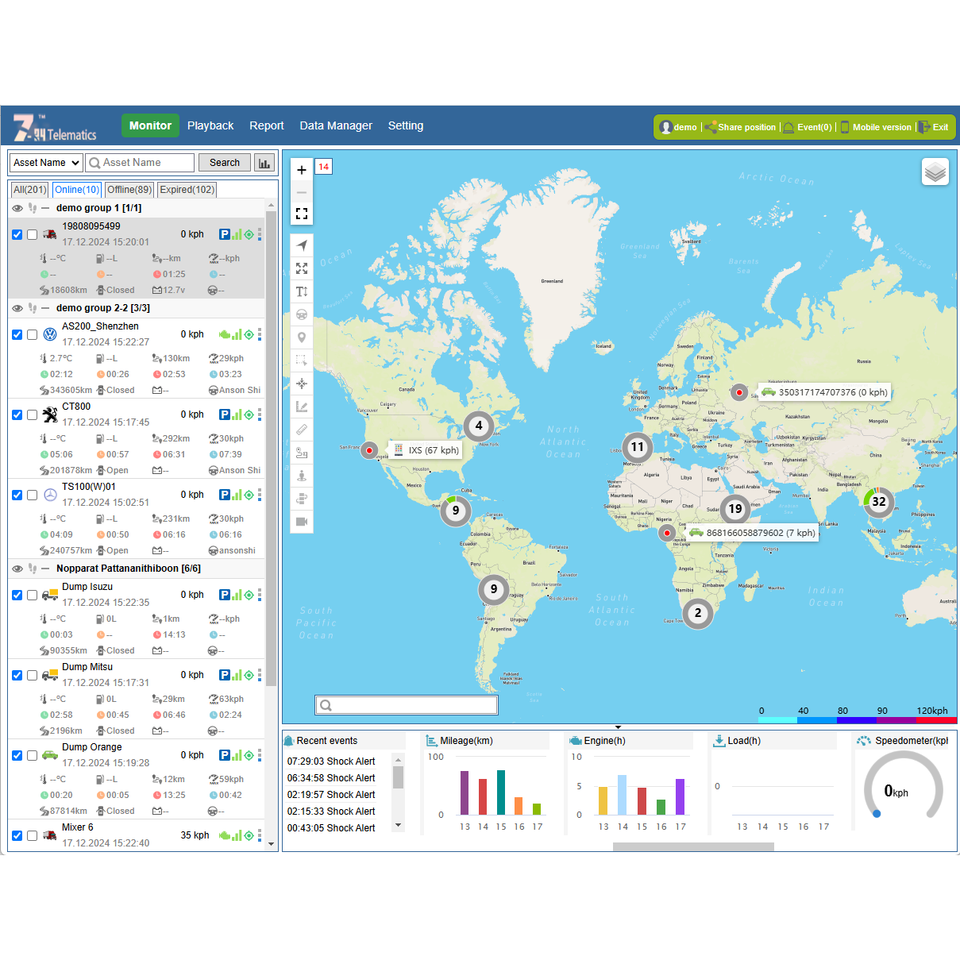Open the three-dot menu for 19808095499

click(x=260, y=234)
